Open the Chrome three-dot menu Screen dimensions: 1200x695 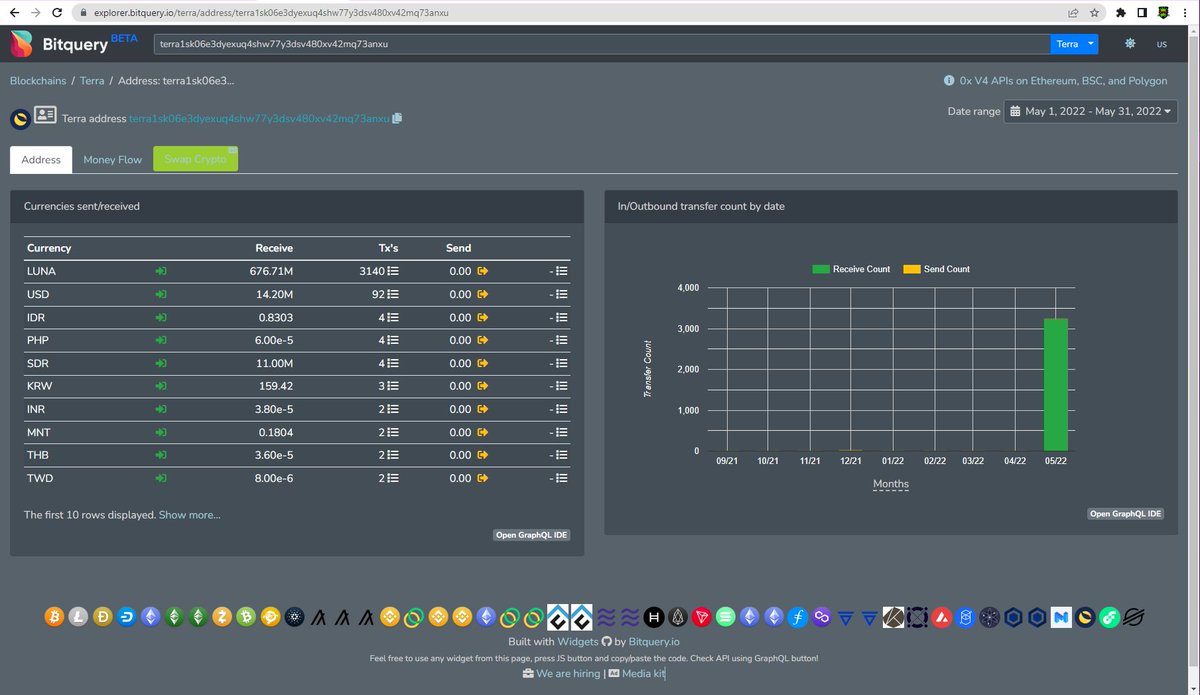[1185, 13]
